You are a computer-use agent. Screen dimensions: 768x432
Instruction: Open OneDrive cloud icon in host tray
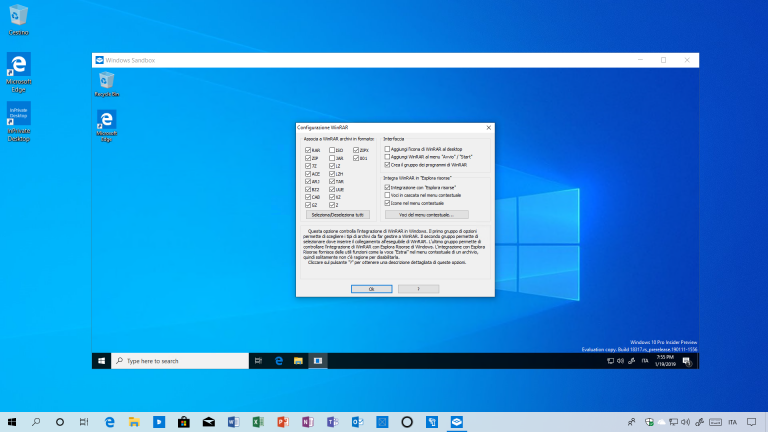click(x=662, y=422)
